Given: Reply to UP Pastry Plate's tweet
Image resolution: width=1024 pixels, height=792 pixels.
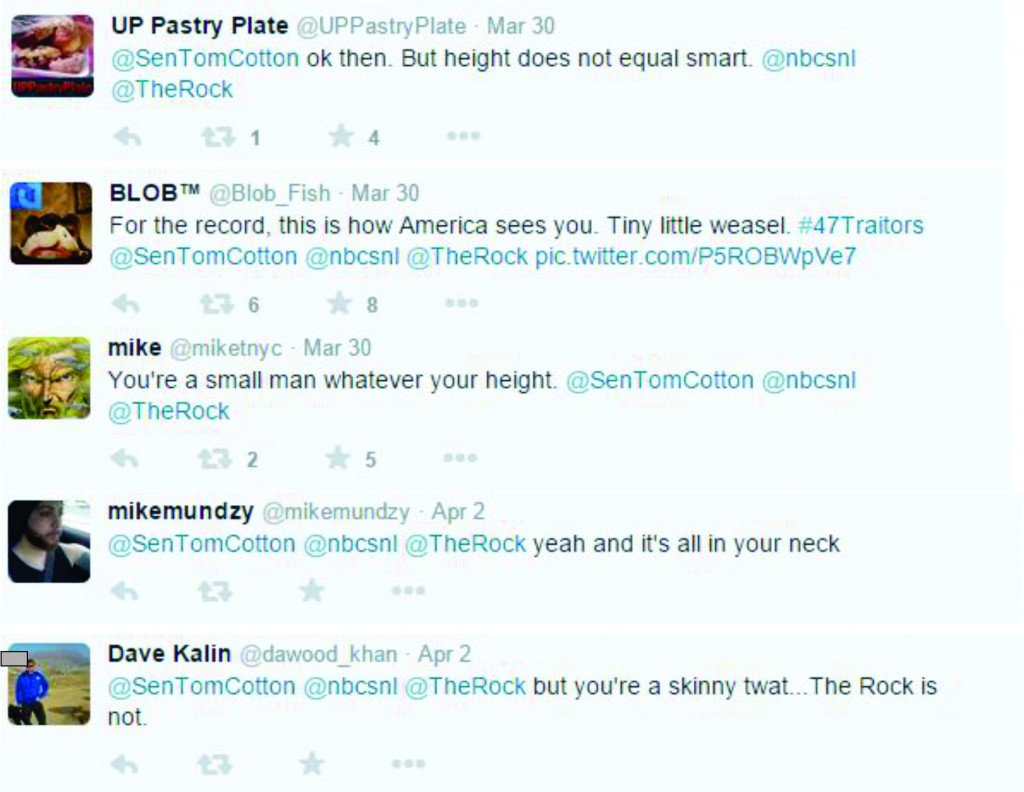Looking at the screenshot, I should (125, 137).
